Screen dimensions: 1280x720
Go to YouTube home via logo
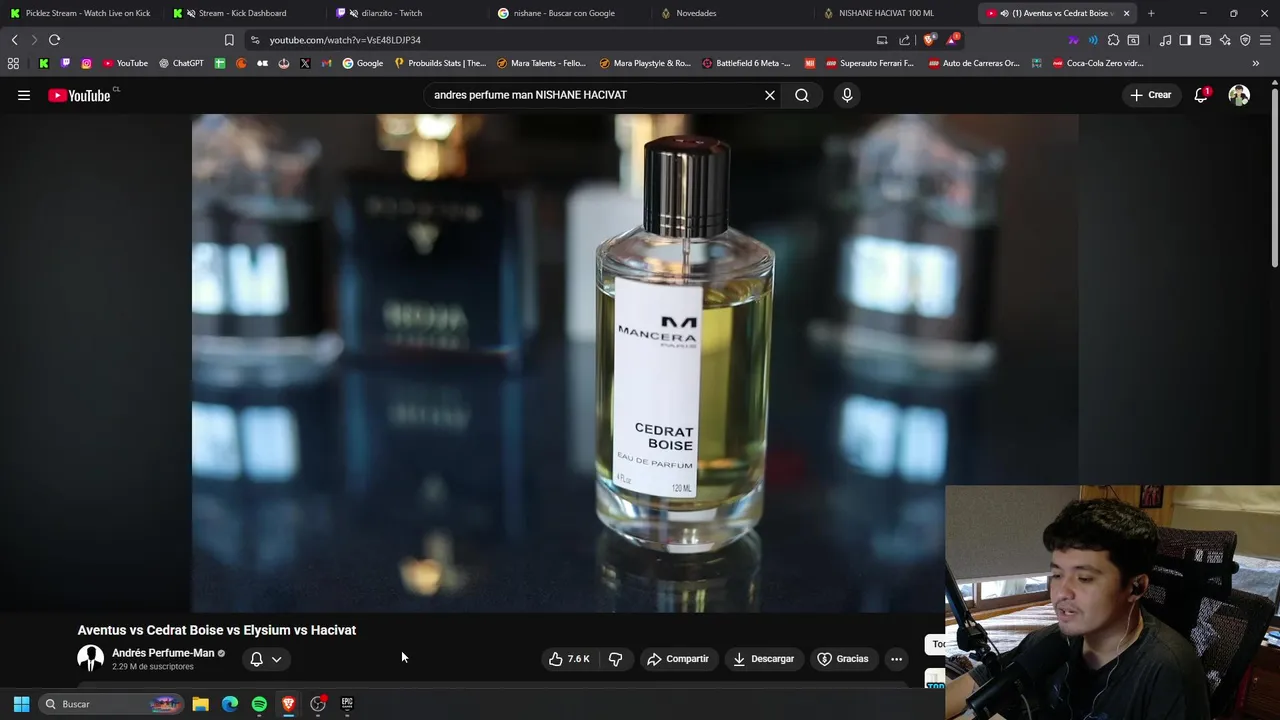[x=79, y=95]
